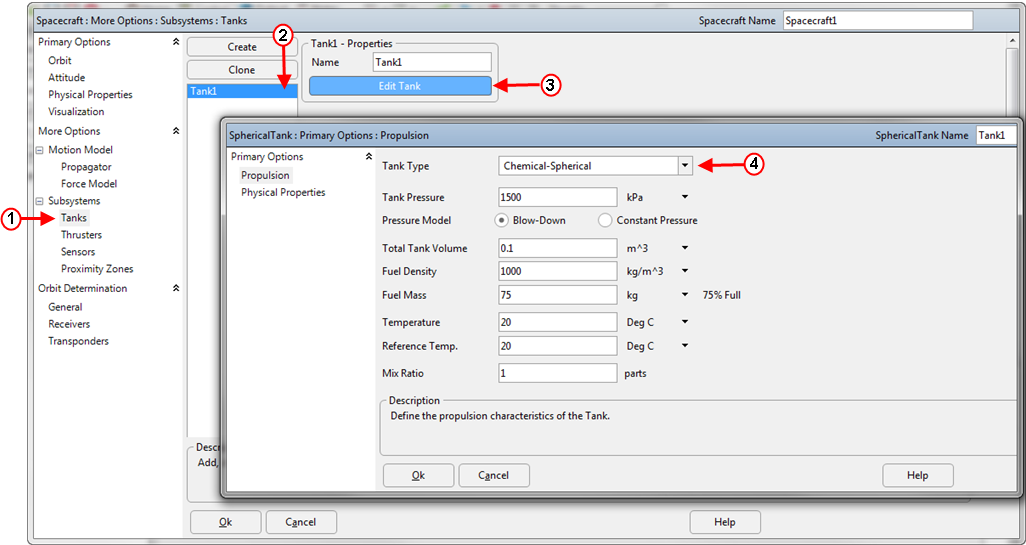Click Spacecraft window vertical scrollbar

click(x=1013, y=75)
